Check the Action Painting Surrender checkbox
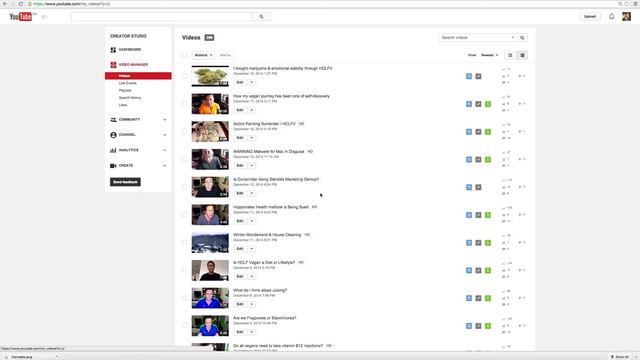The width and height of the screenshot is (640, 360). click(x=184, y=131)
